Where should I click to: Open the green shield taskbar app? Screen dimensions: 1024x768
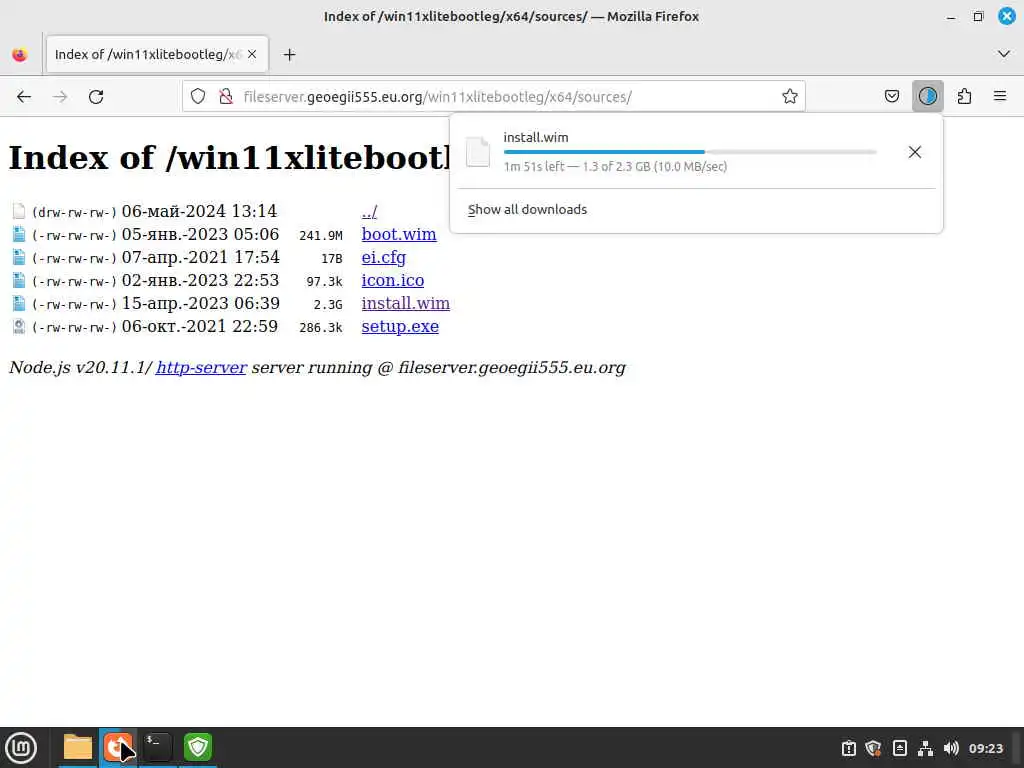point(198,748)
